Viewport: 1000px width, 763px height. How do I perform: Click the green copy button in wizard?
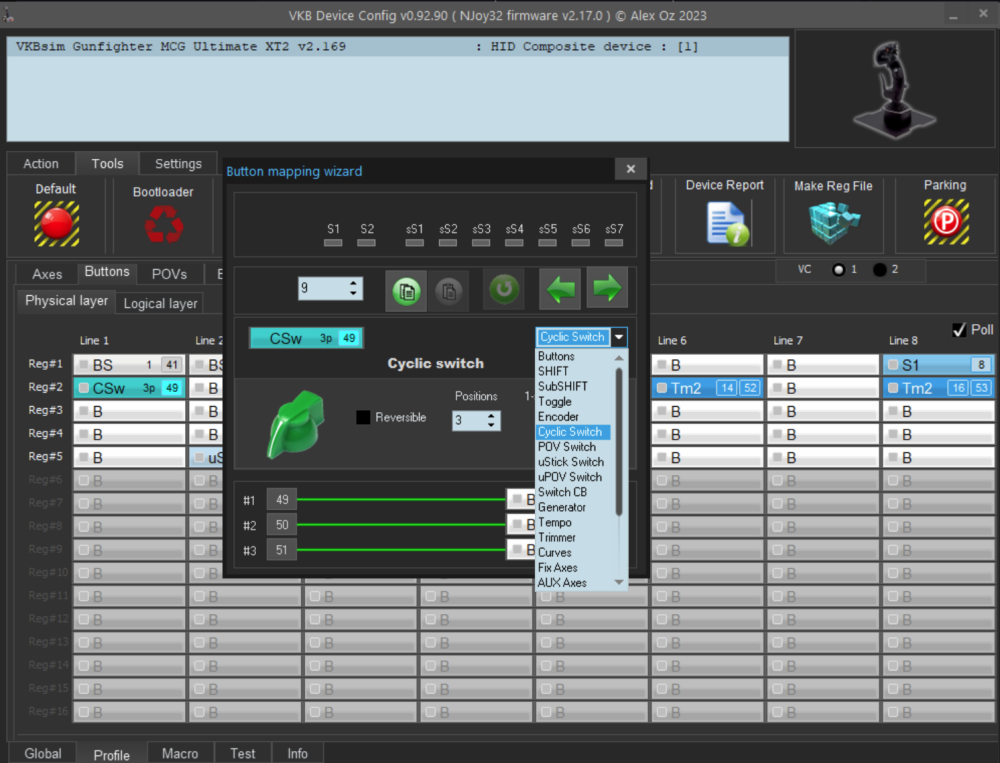(x=408, y=290)
